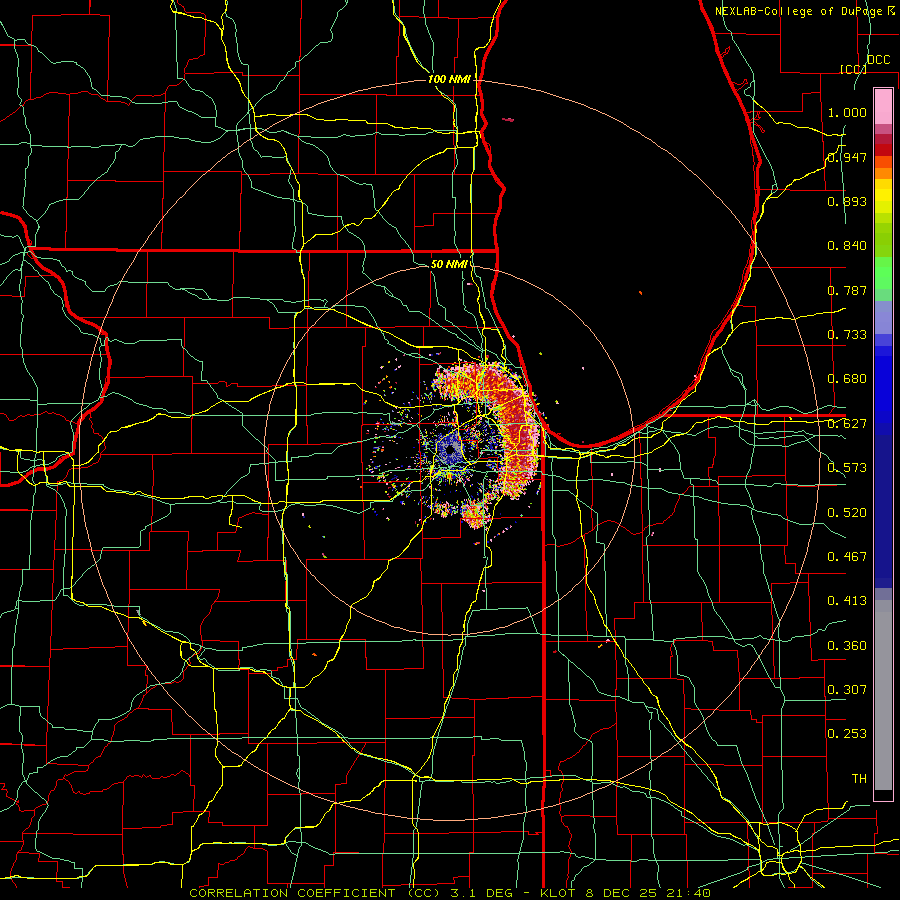Click the 0.840 scale value
Screen dimensions: 900x900
[847, 246]
